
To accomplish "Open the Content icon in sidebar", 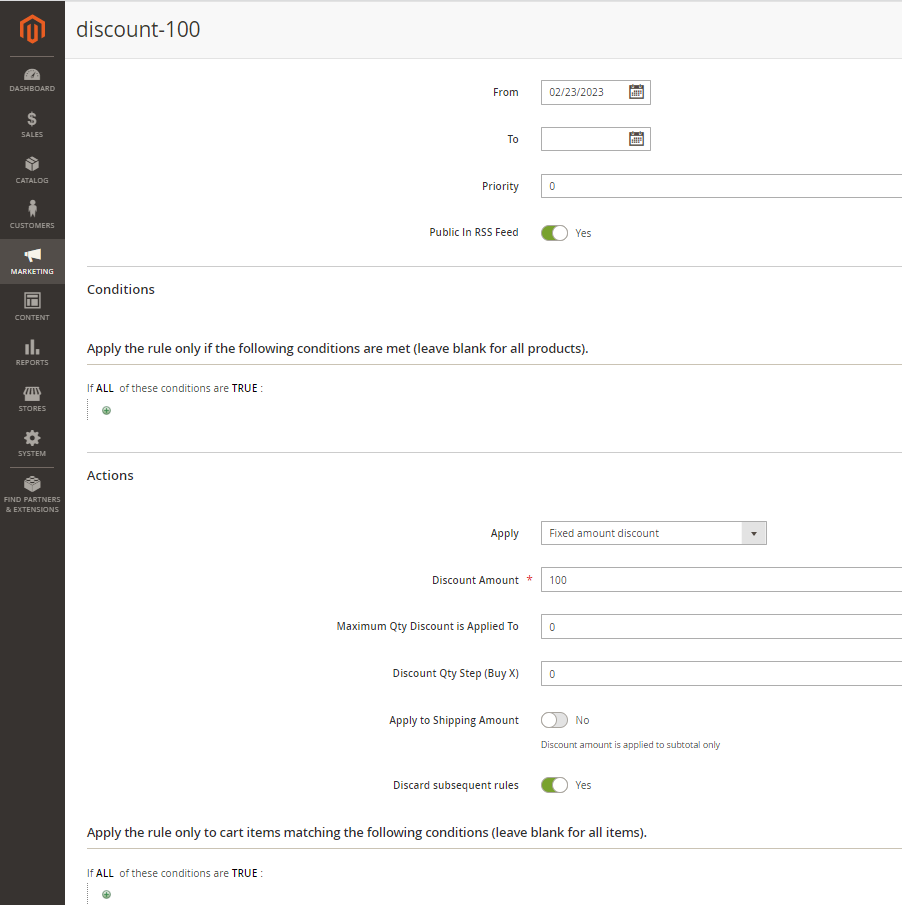I will (x=31, y=304).
